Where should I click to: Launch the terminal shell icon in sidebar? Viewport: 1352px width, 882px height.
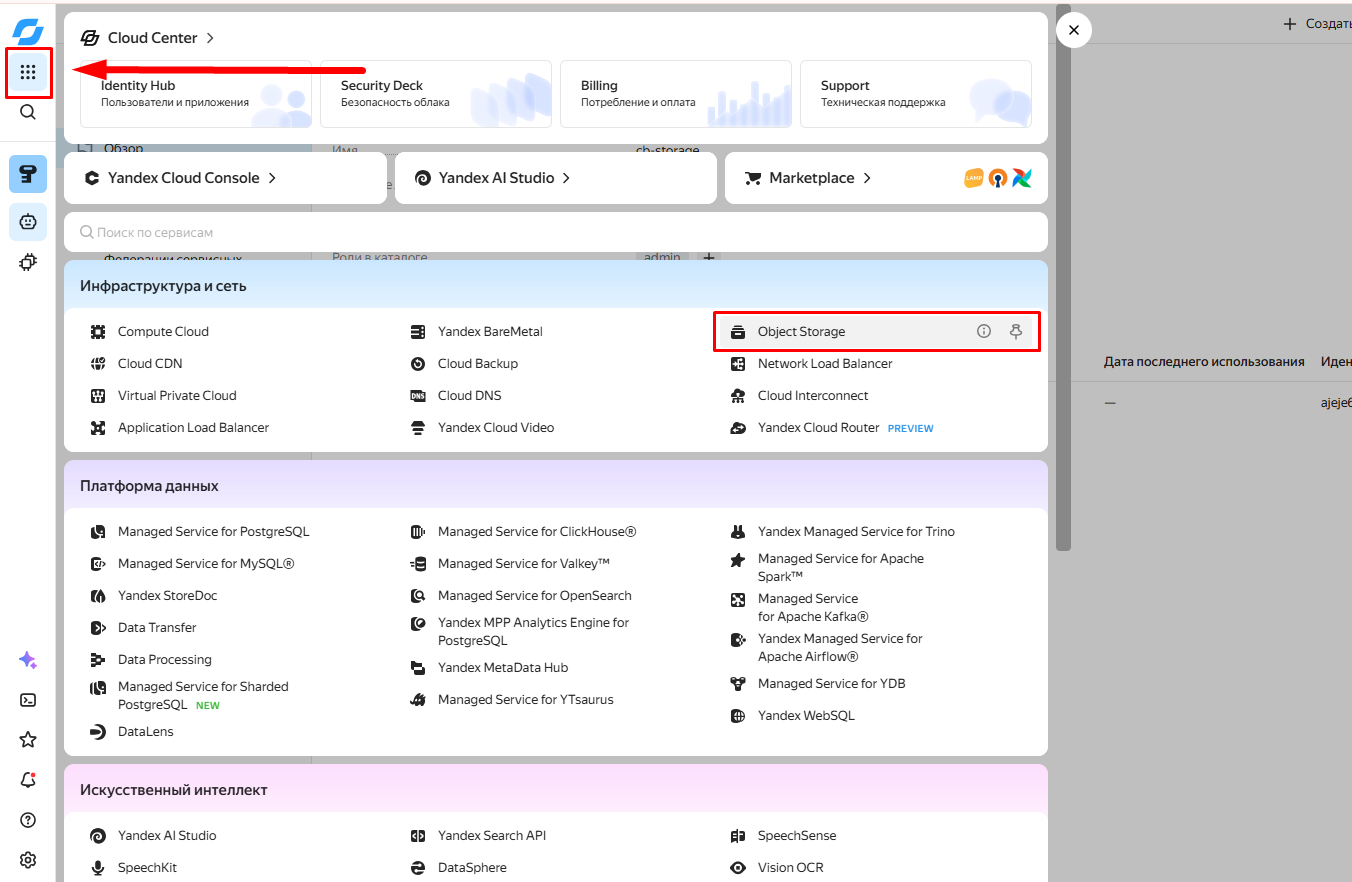pyautogui.click(x=28, y=700)
